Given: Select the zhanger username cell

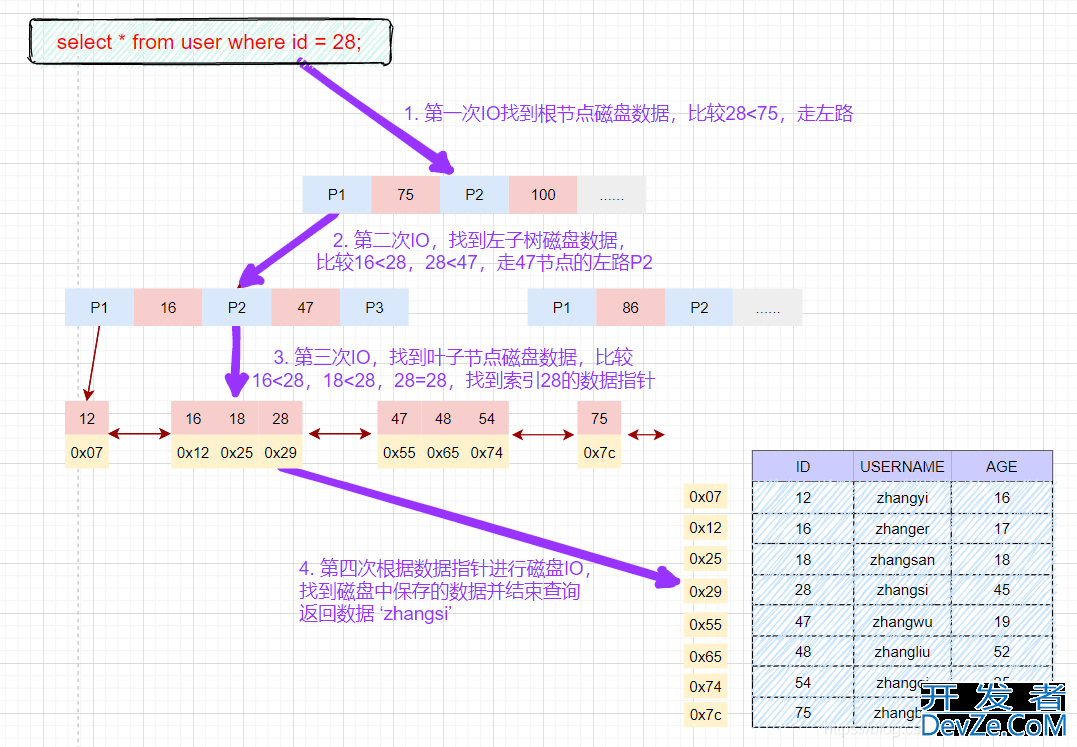Looking at the screenshot, I should point(903,529).
